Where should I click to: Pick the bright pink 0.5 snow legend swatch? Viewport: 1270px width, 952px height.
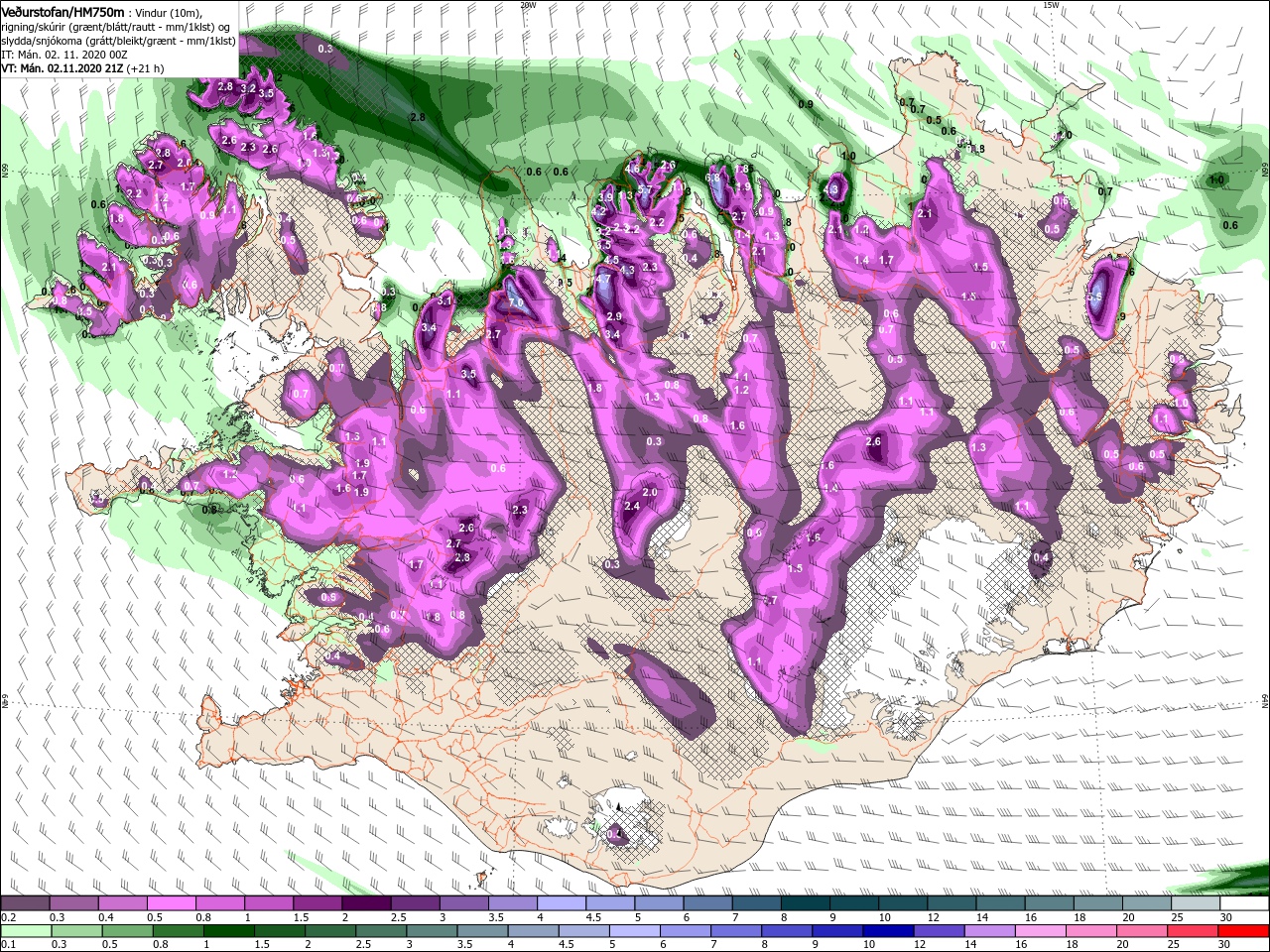pyautogui.click(x=170, y=903)
